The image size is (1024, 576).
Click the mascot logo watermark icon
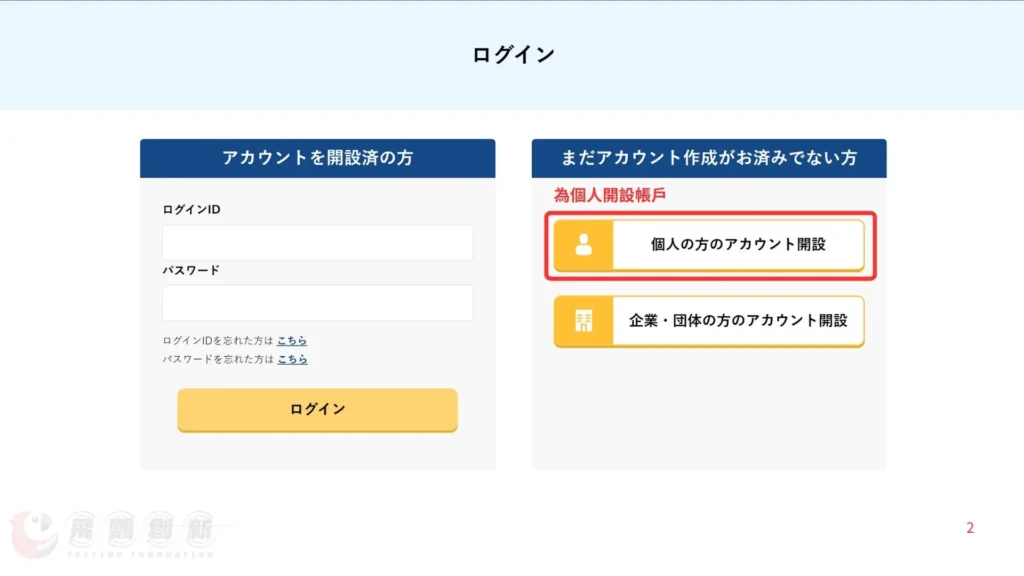33,537
